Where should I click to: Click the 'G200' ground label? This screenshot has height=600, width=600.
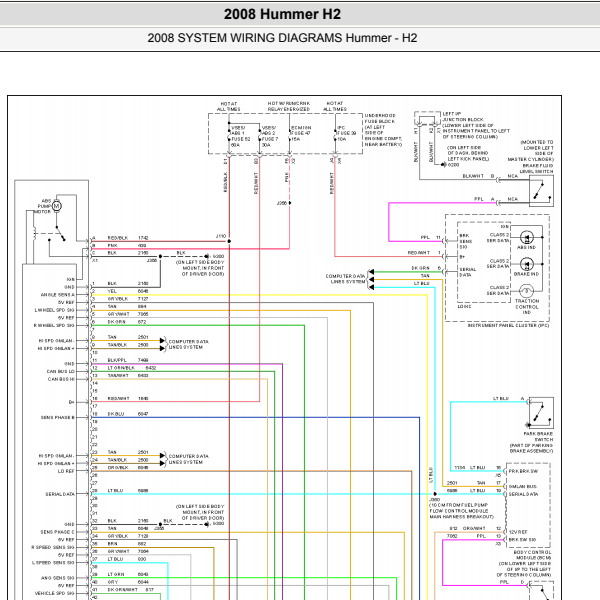pos(453,165)
